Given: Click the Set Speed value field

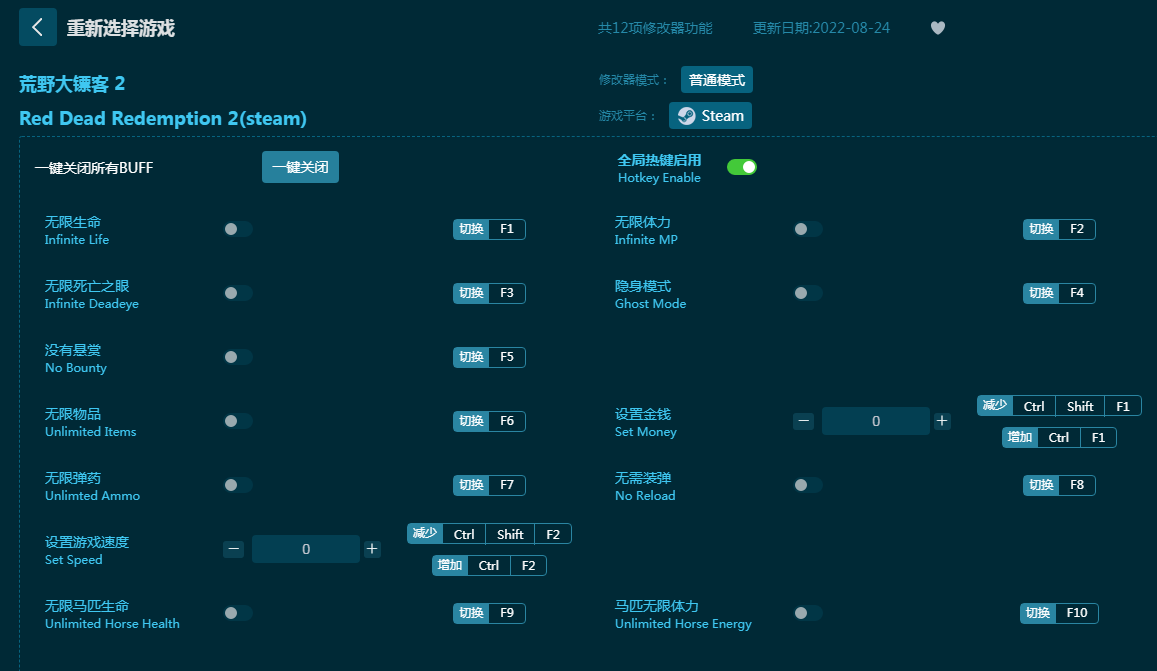Looking at the screenshot, I should tap(305, 549).
